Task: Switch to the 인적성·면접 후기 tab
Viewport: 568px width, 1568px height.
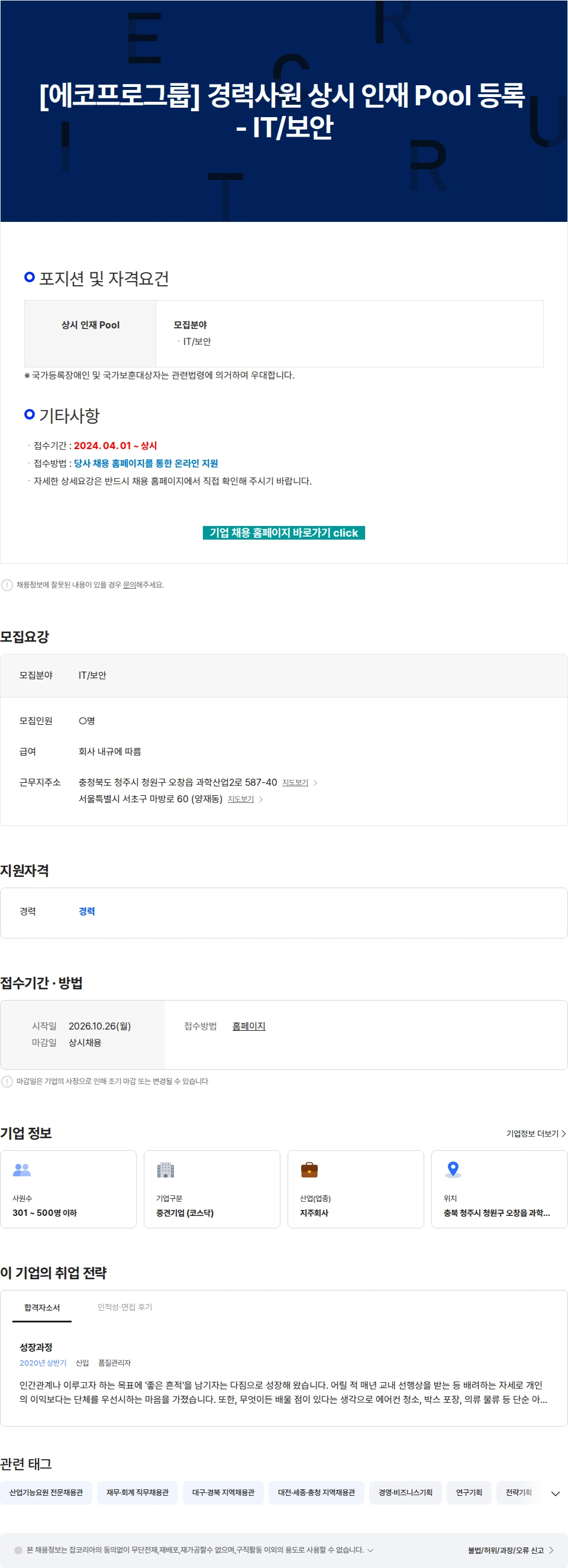Action: click(125, 1307)
